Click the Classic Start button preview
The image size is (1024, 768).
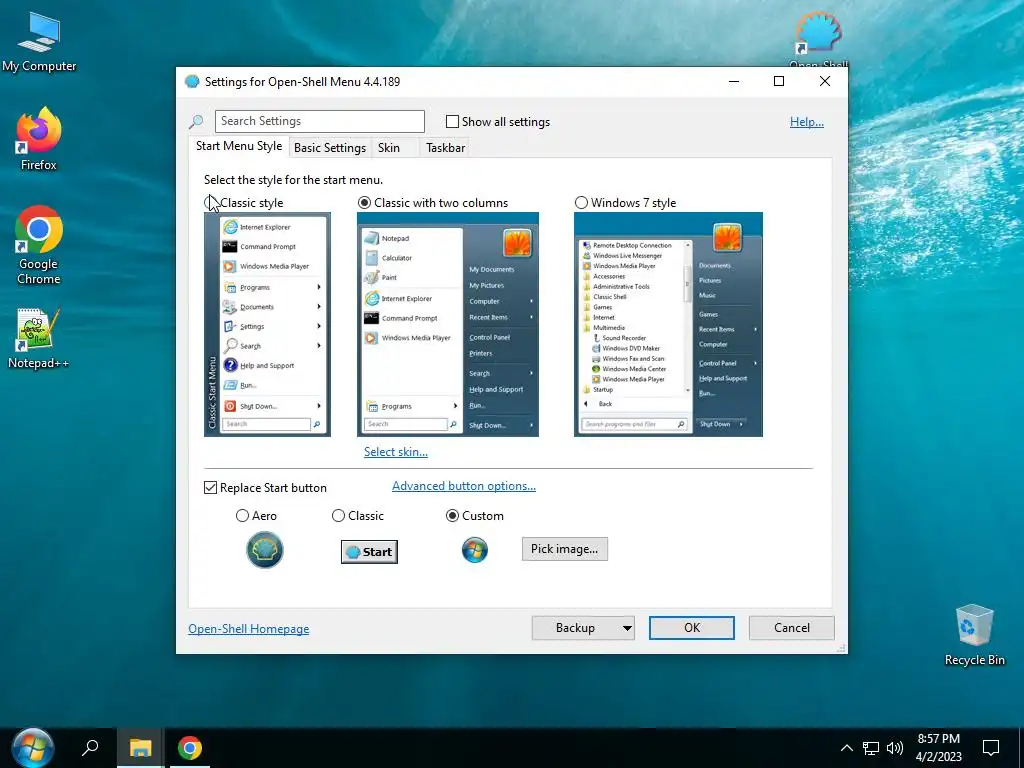pyautogui.click(x=370, y=552)
